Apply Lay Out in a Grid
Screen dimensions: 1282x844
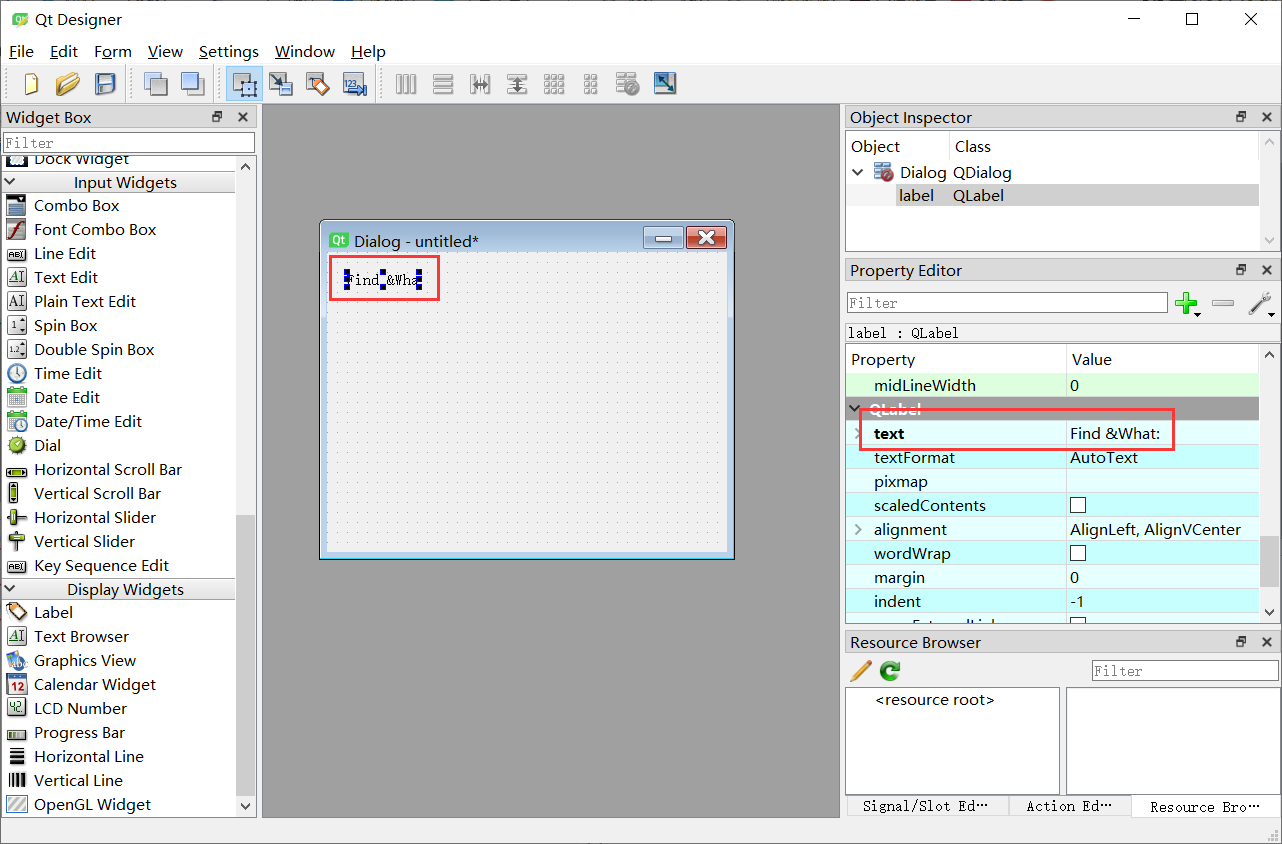click(554, 84)
